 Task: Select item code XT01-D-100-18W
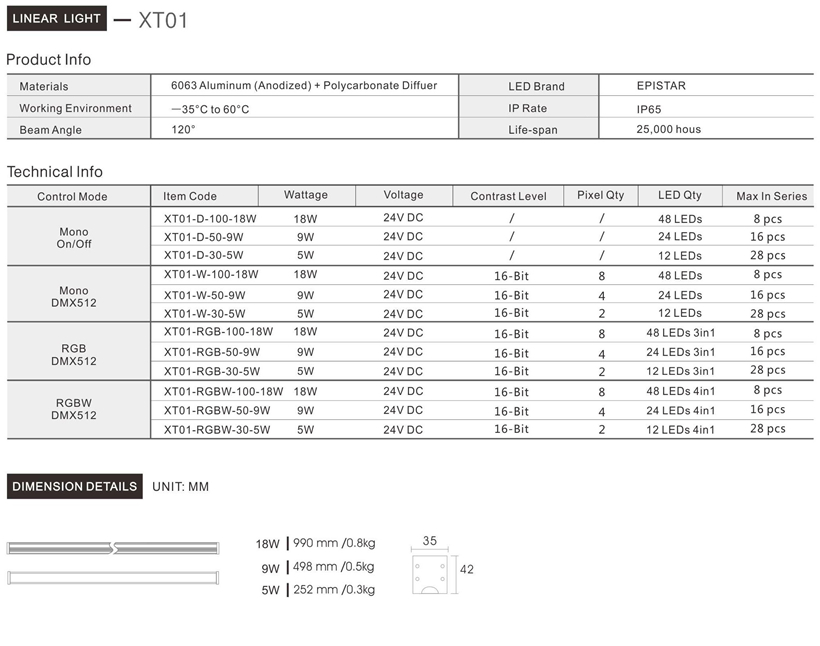(x=210, y=218)
